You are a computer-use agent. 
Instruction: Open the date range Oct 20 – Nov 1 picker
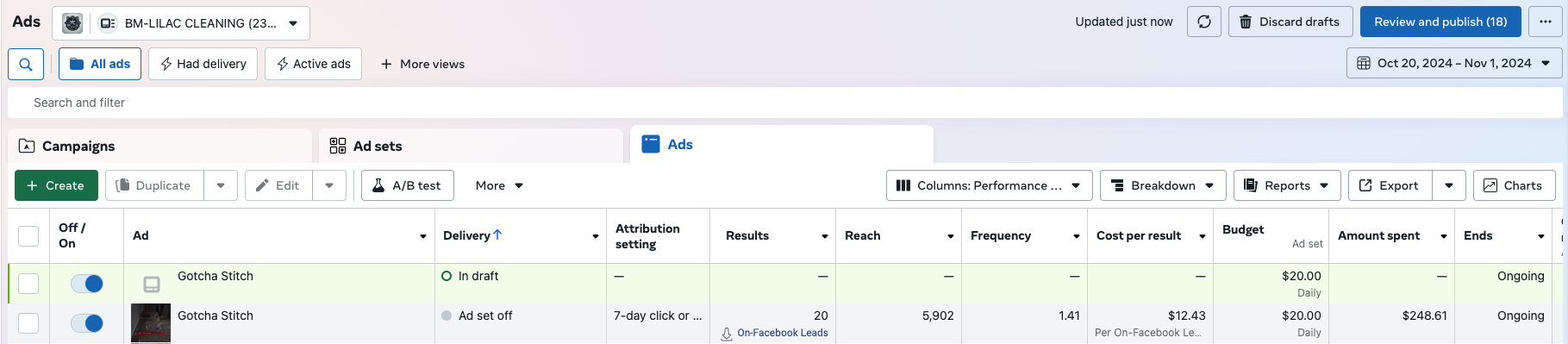(x=1454, y=63)
